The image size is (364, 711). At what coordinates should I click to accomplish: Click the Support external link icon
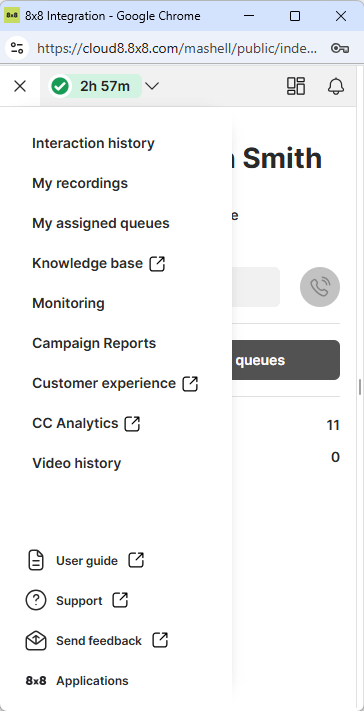point(120,600)
